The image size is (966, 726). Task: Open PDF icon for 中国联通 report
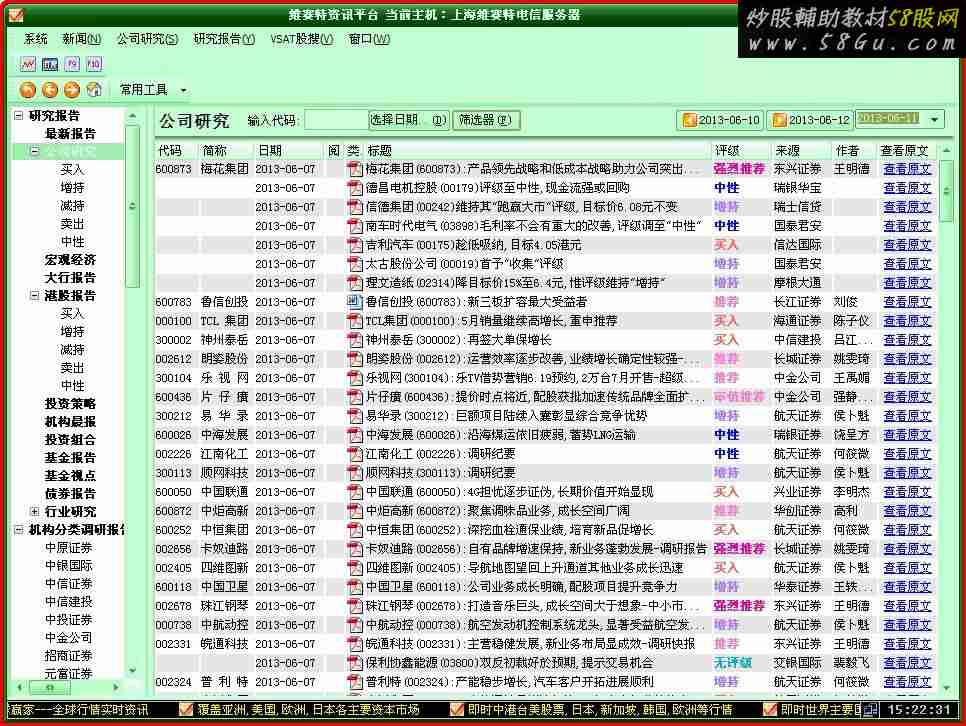[355, 492]
